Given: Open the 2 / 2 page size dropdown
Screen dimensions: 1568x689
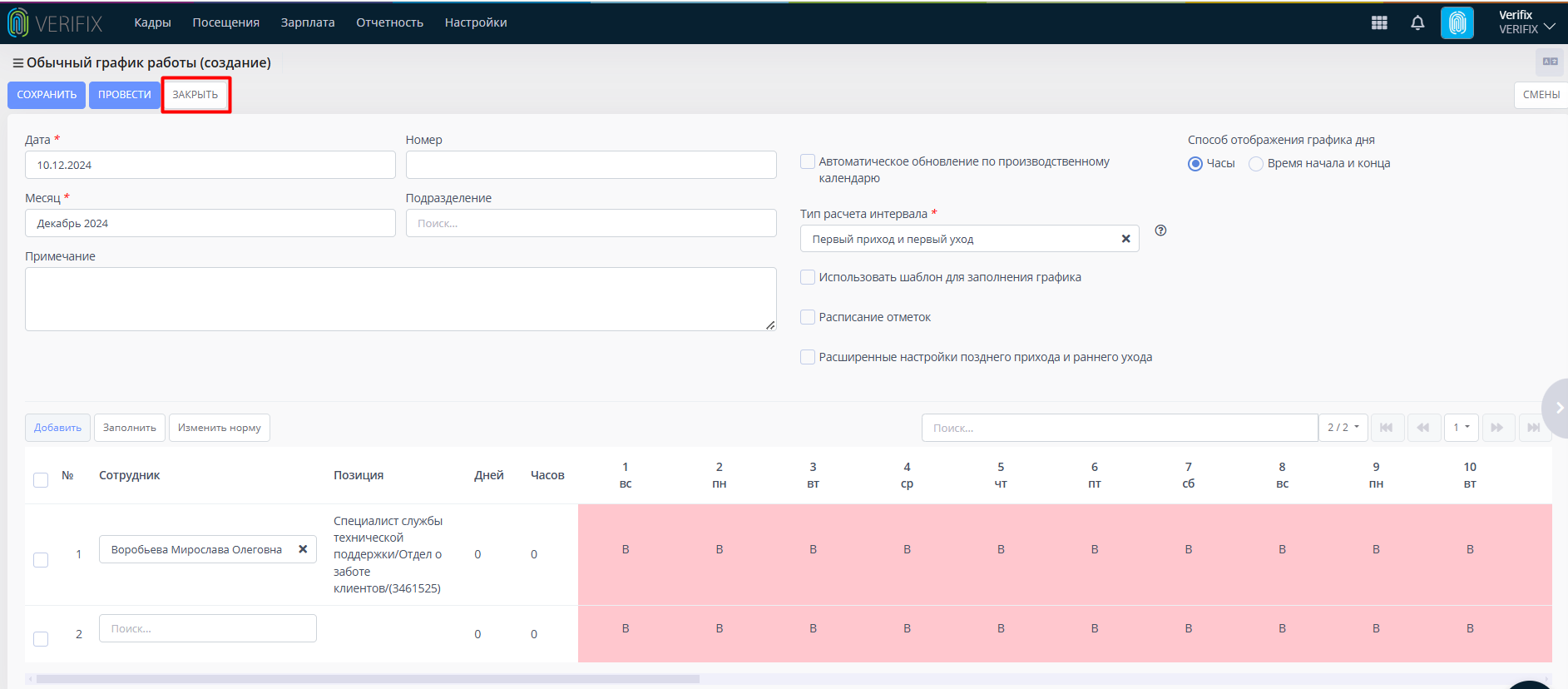Looking at the screenshot, I should pyautogui.click(x=1343, y=428).
